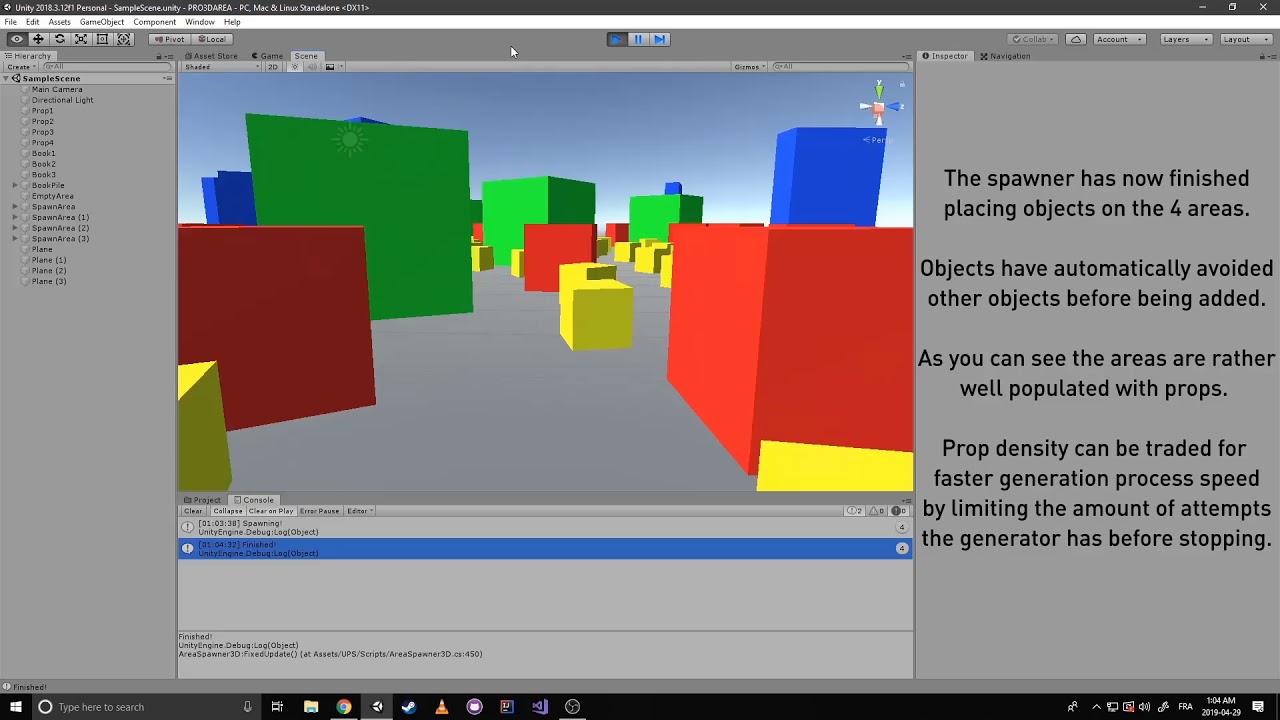Screen dimensions: 1280x720
Task: Select the Move tool
Action: [x=38, y=39]
